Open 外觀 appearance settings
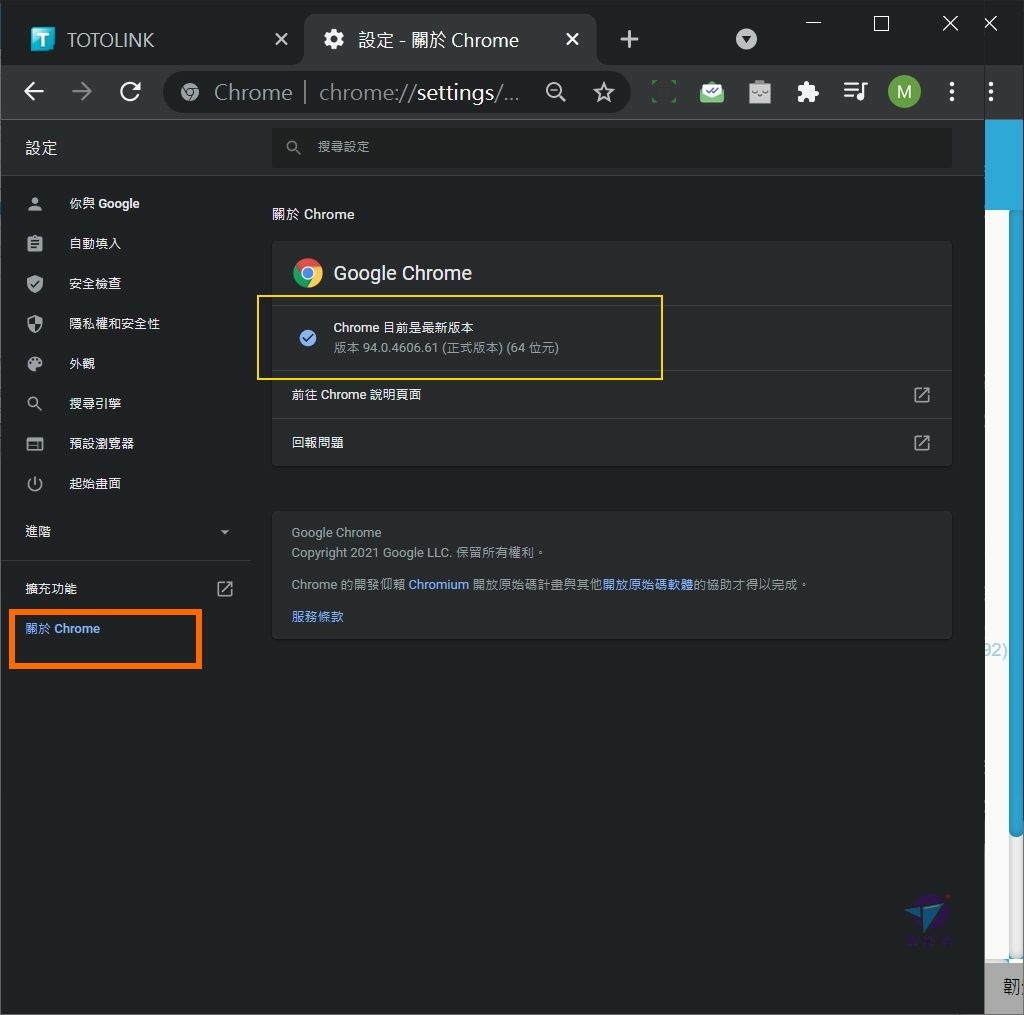 pos(82,363)
